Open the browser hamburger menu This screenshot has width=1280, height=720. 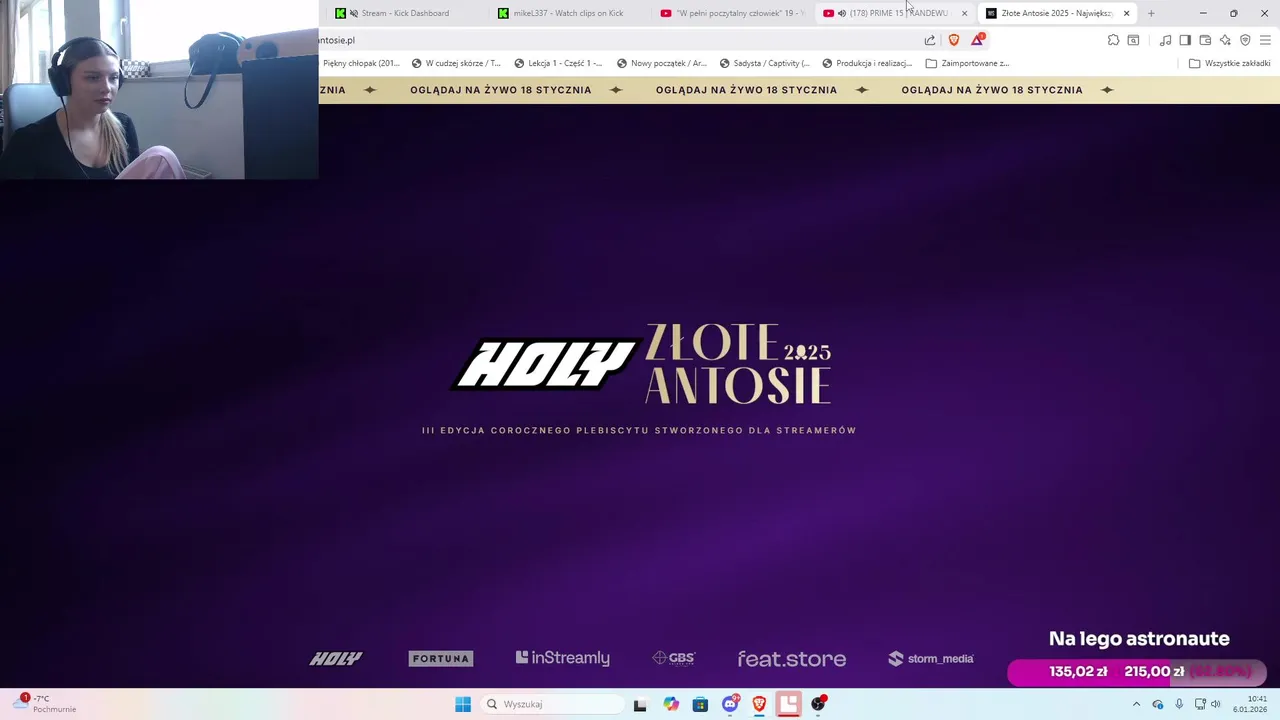[x=1265, y=40]
